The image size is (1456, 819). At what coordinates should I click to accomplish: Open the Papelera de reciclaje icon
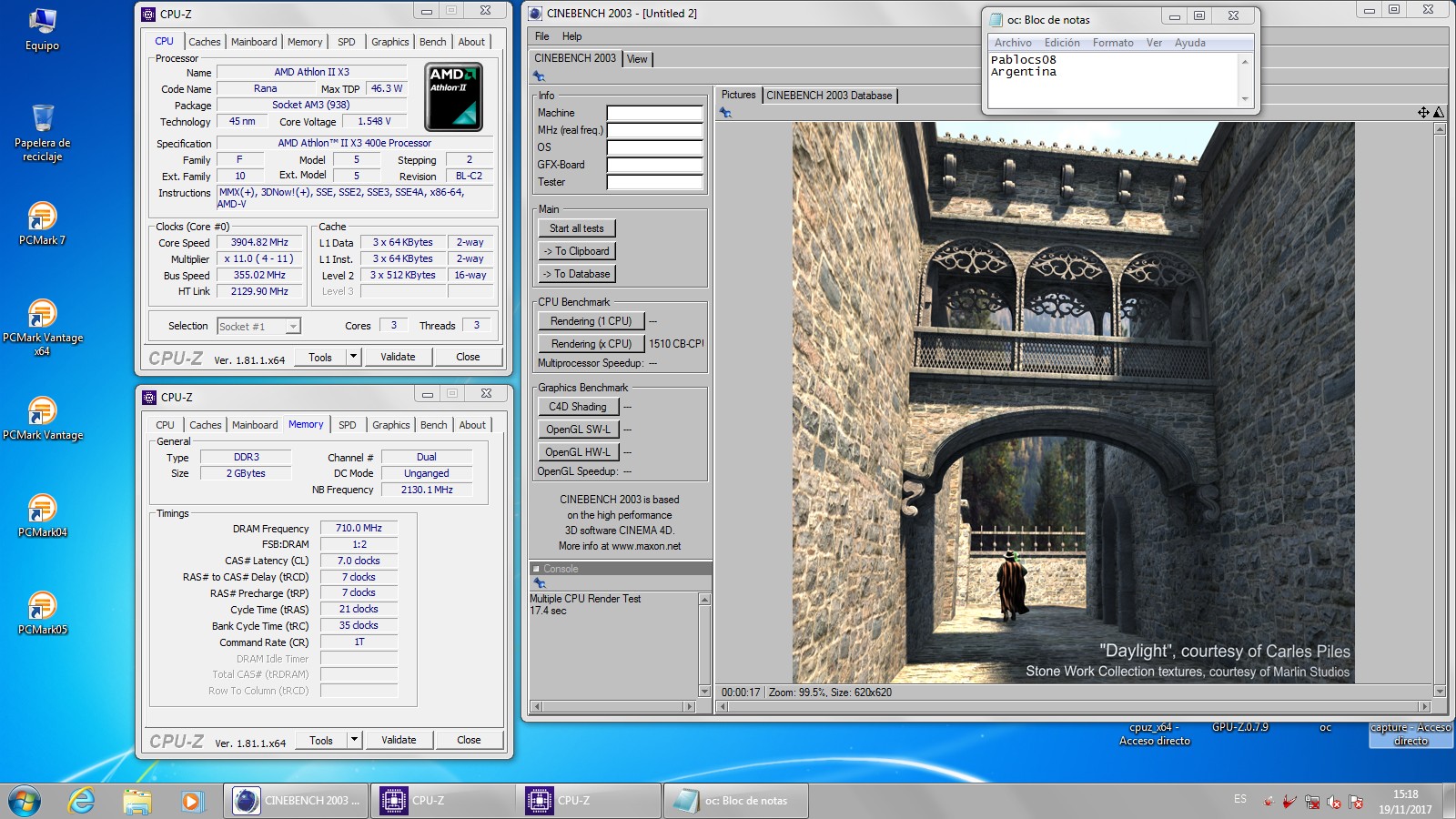pos(42,132)
